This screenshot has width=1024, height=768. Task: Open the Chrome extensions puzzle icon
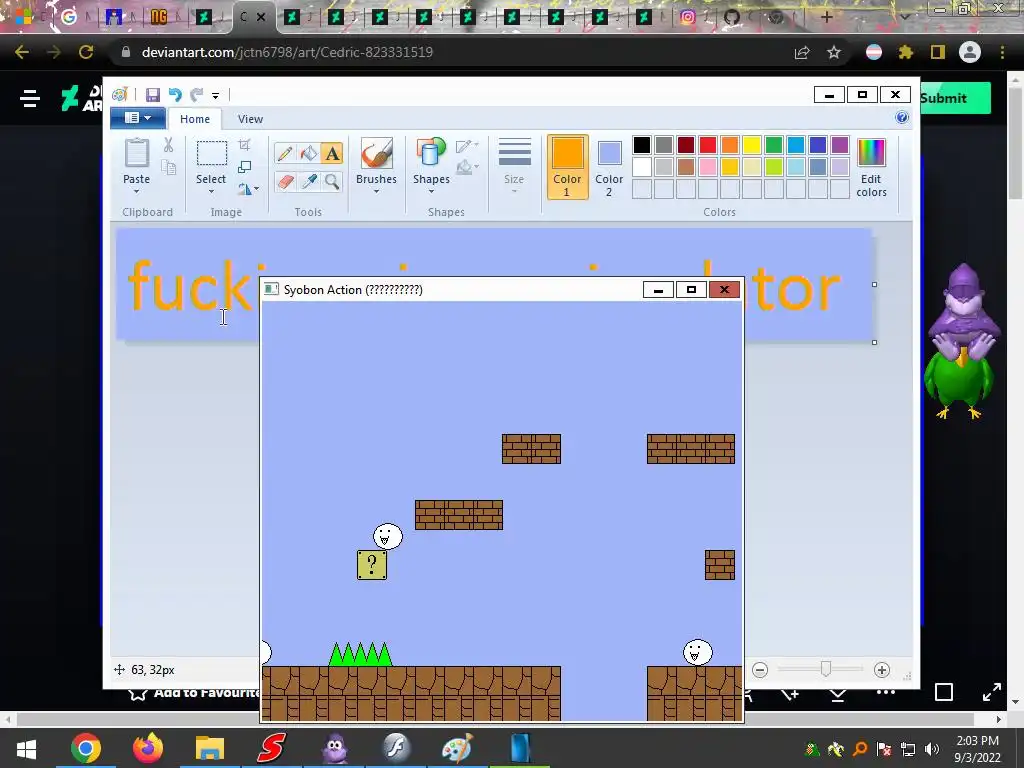pyautogui.click(x=906, y=52)
